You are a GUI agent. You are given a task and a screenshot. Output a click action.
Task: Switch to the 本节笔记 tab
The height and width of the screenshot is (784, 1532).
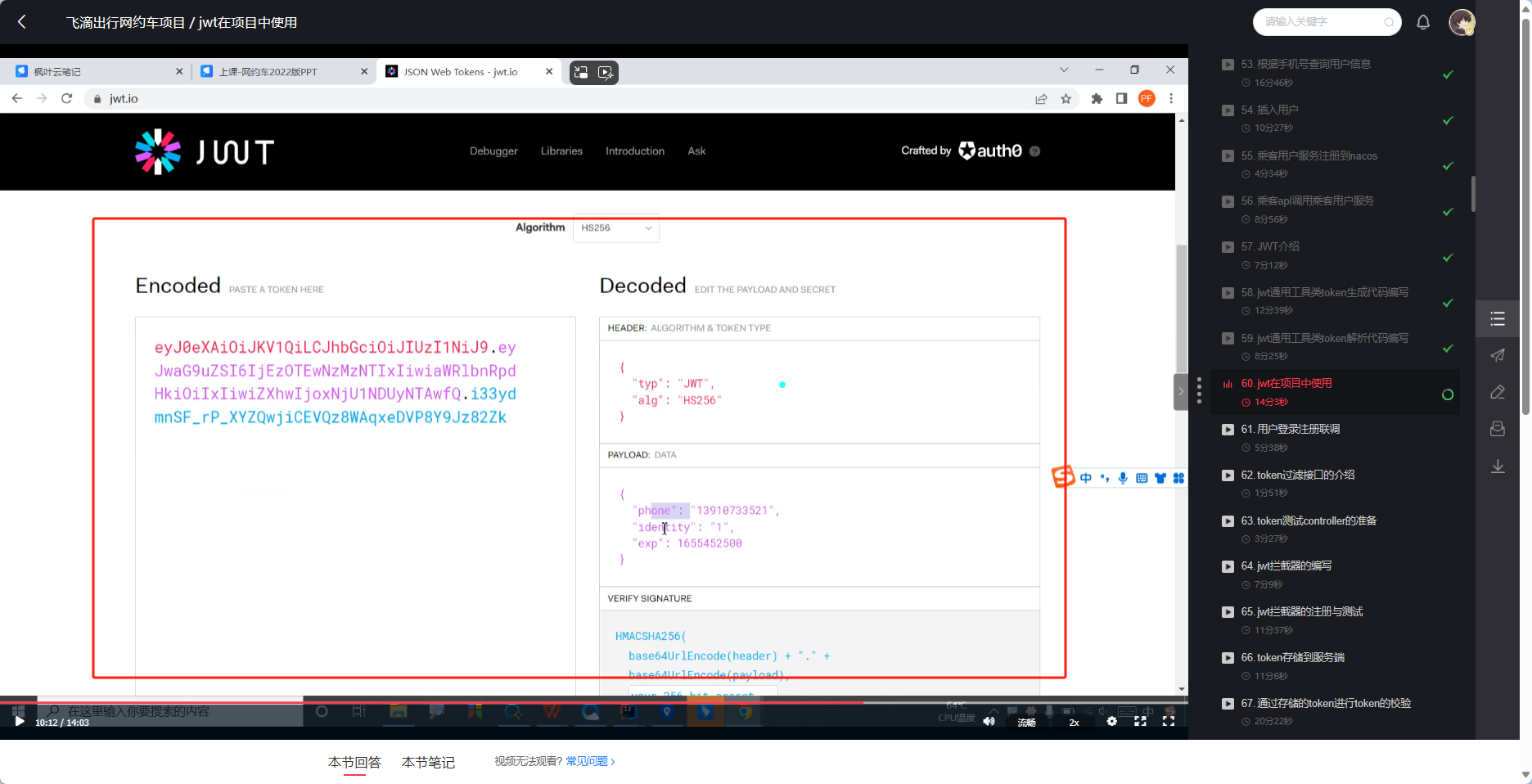[428, 762]
